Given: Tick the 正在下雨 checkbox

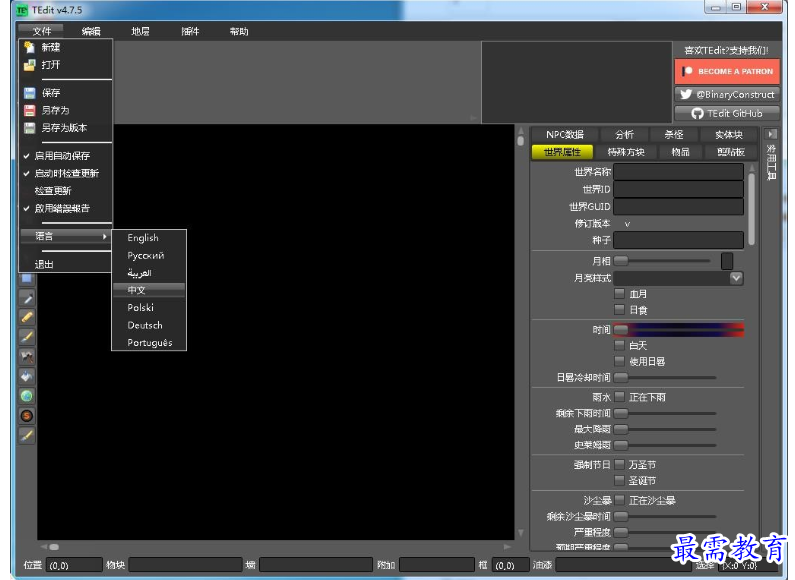Looking at the screenshot, I should [619, 397].
